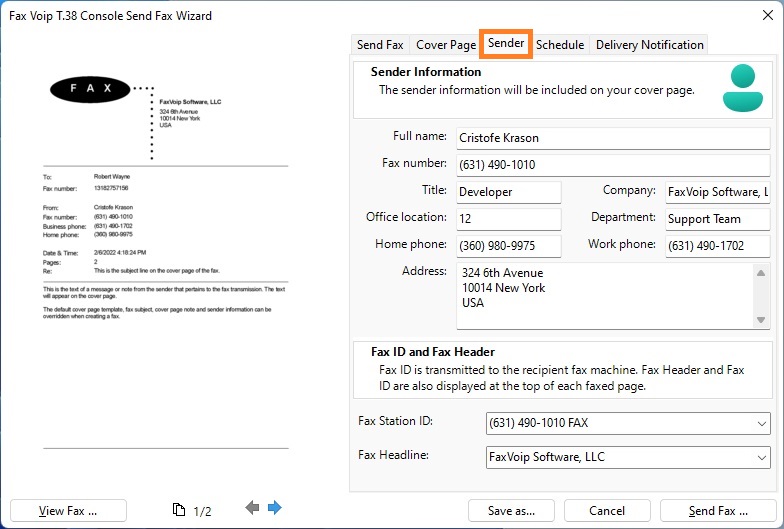Select the Sender tab
Screen dimensions: 784x529
506,44
